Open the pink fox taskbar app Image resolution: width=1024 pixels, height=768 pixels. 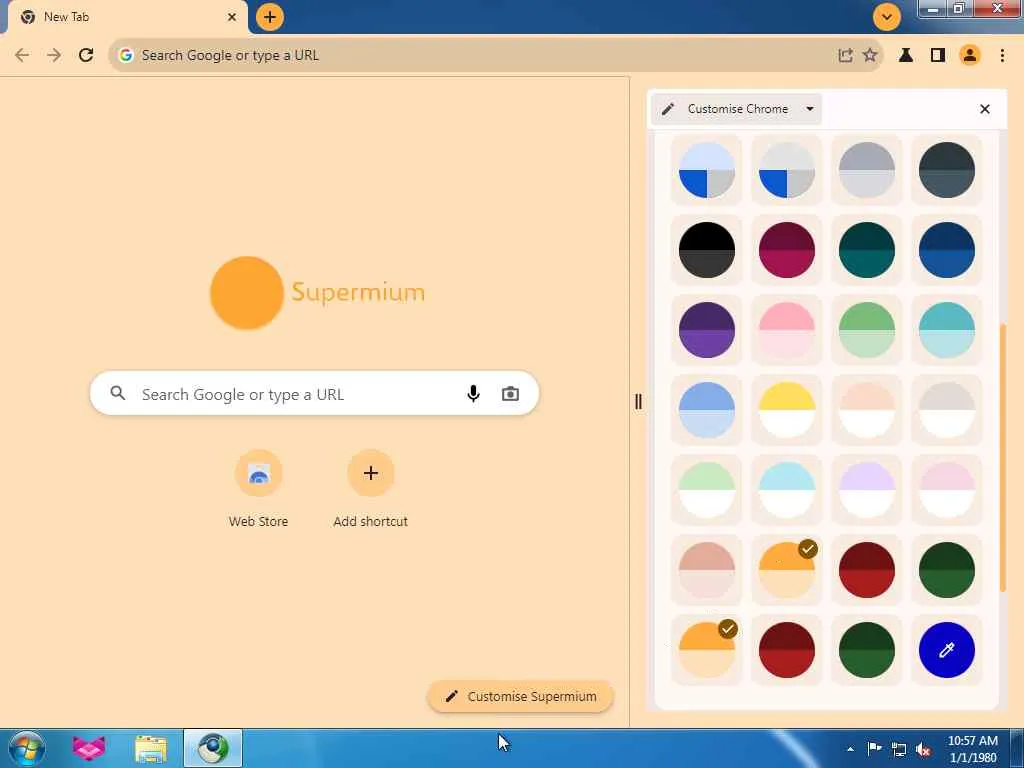coord(89,748)
